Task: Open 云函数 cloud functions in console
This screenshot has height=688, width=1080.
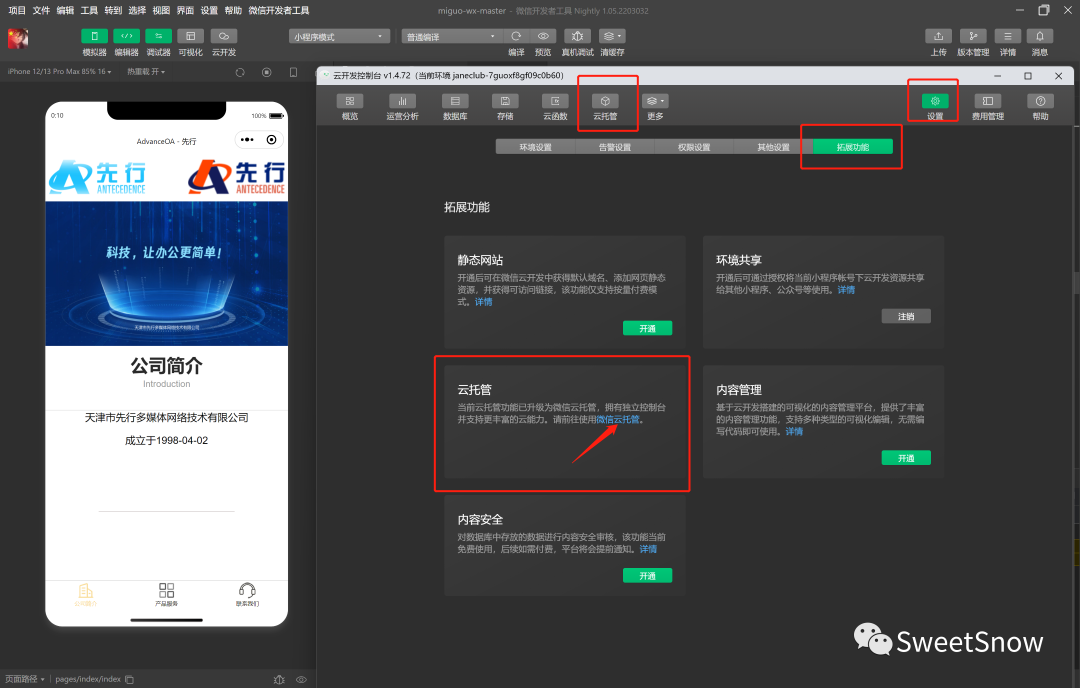Action: pos(555,107)
